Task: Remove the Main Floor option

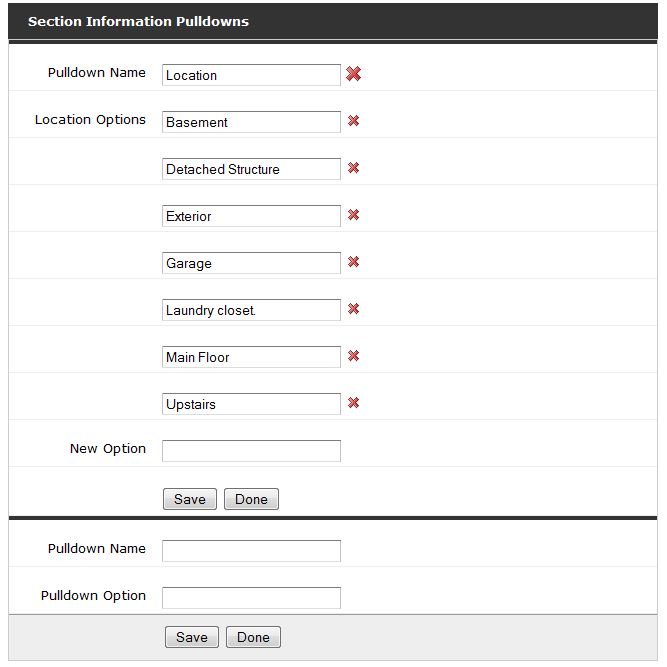Action: click(353, 356)
